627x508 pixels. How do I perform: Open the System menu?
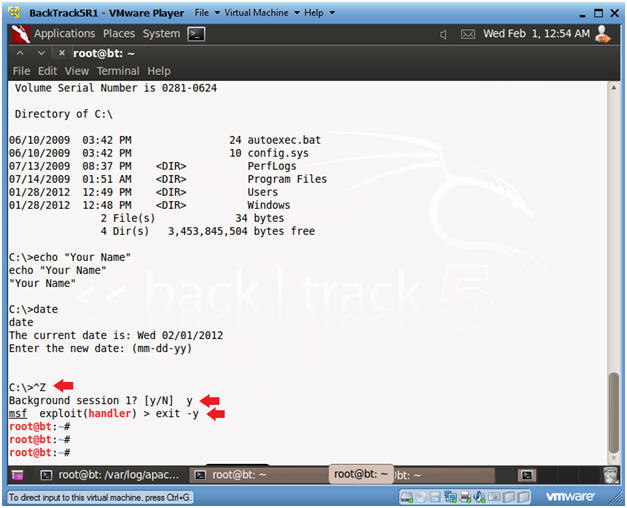point(161,34)
